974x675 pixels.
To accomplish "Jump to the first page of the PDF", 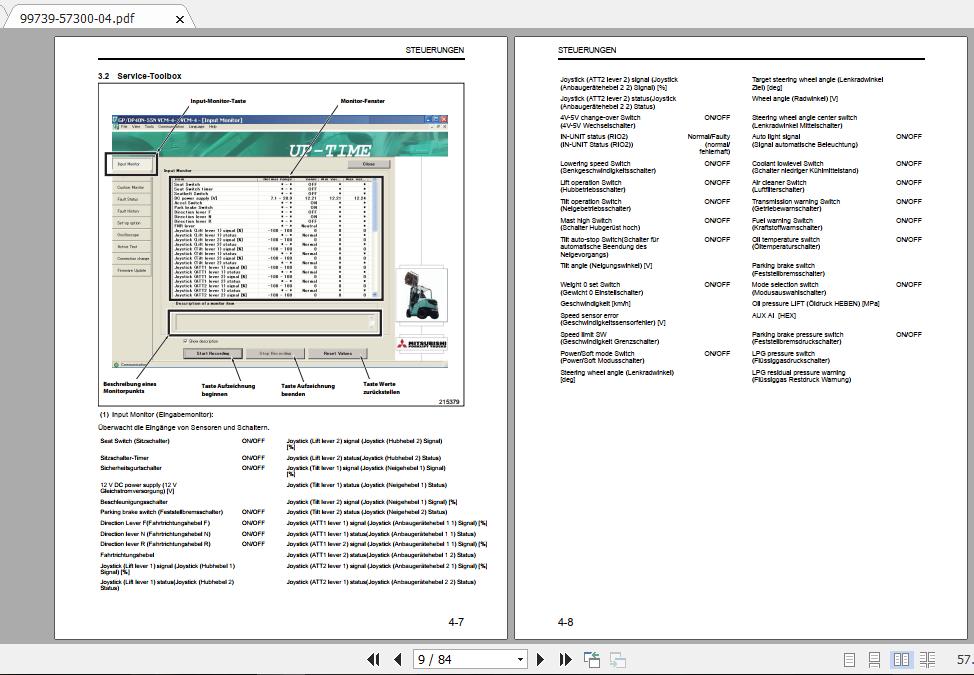I will [x=375, y=660].
